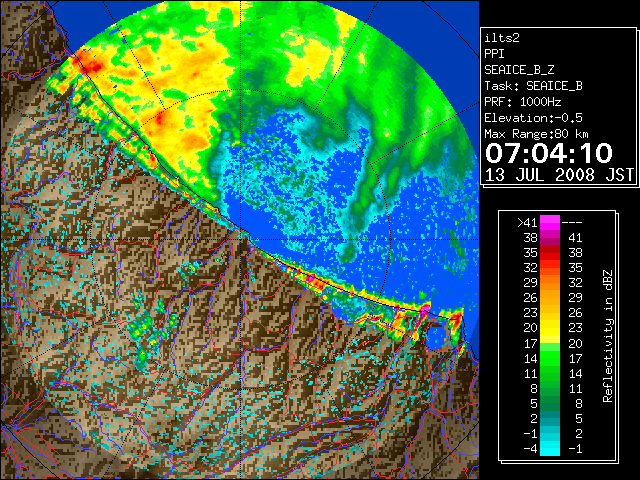The height and width of the screenshot is (480, 640).
Task: Pick the magenta >41 dBZ legend swatch
Action: point(550,222)
